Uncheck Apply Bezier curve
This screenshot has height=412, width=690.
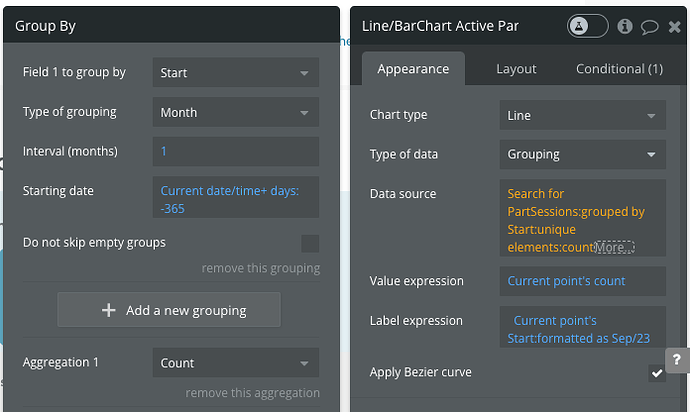pos(656,373)
